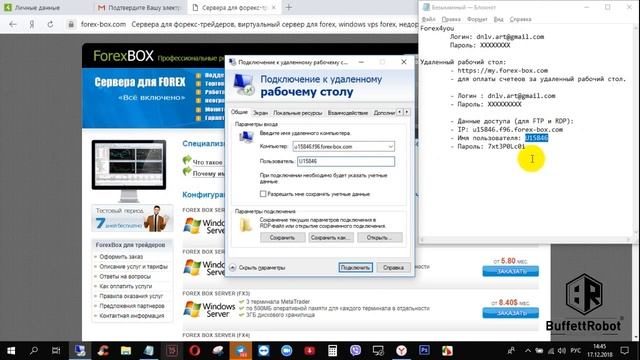Open Task View on the taskbar
Viewport: 640px width, 360px height.
click(x=56, y=351)
